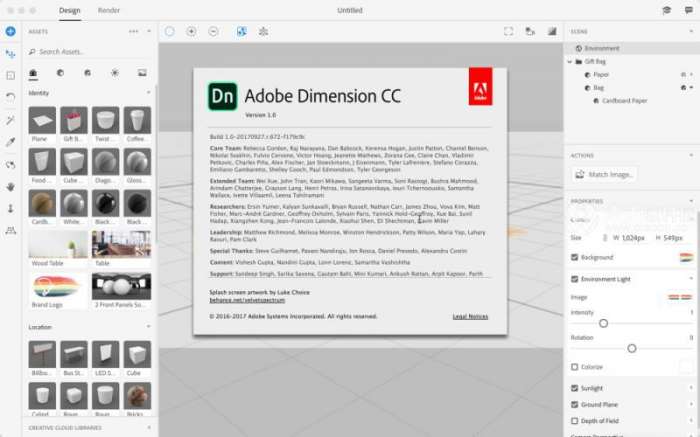Enable the Depth of Field checkbox
This screenshot has height=437, width=700.
point(575,420)
